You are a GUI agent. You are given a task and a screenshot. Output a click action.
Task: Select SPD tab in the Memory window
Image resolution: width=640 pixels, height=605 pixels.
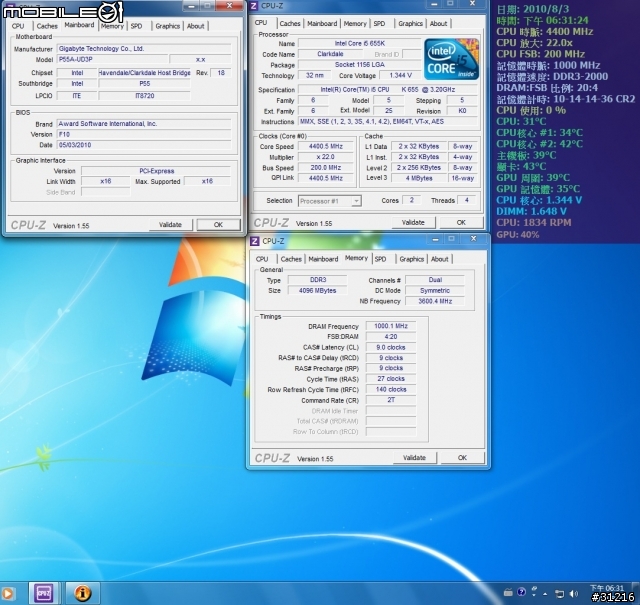380,259
